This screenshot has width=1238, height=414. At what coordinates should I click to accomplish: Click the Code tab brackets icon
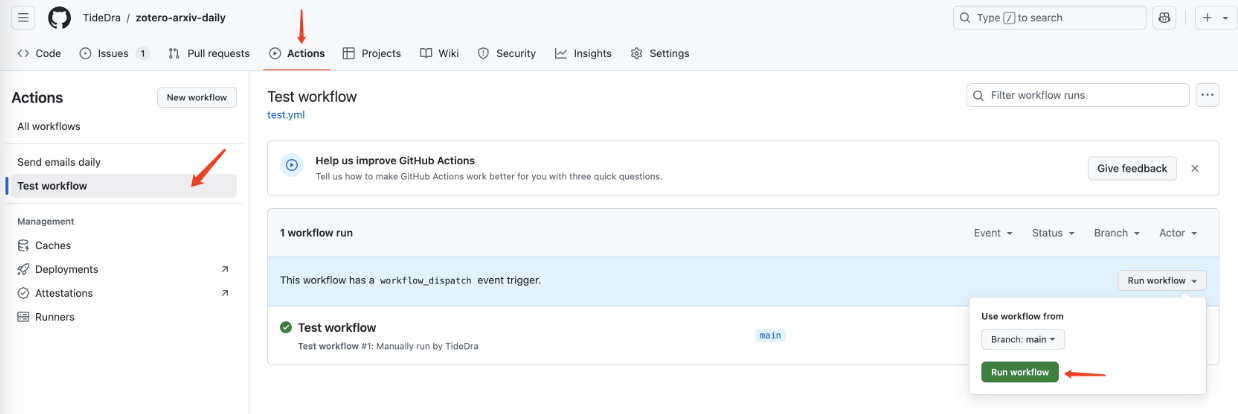[23, 53]
